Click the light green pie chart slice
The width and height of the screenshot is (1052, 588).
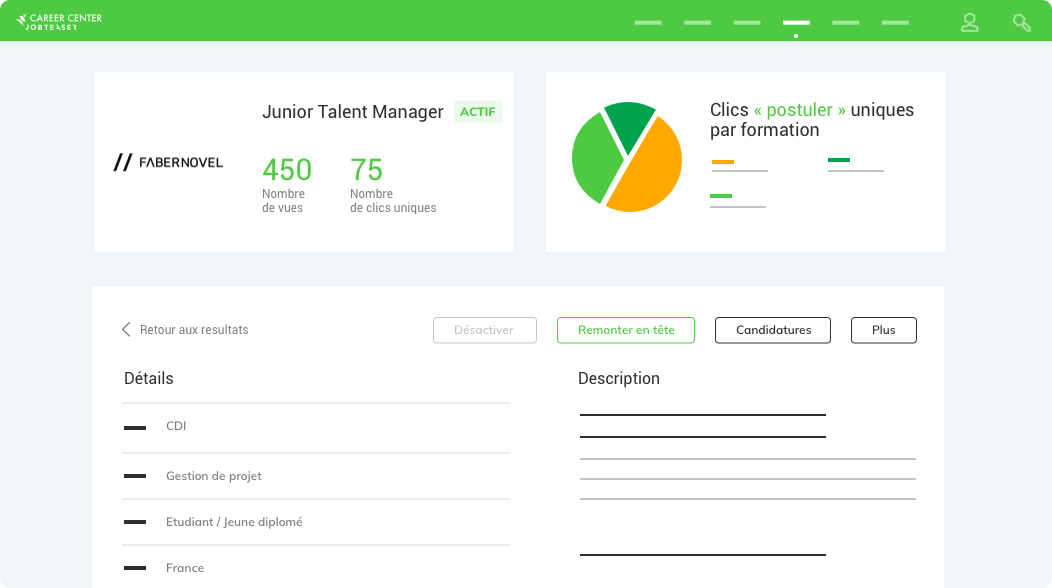(x=594, y=158)
